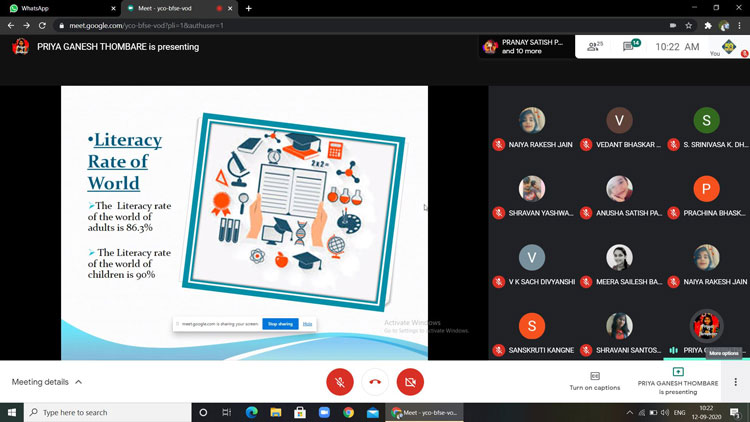Select the Meet browser tab
Viewport: 750px width, 422px height.
(x=170, y=8)
